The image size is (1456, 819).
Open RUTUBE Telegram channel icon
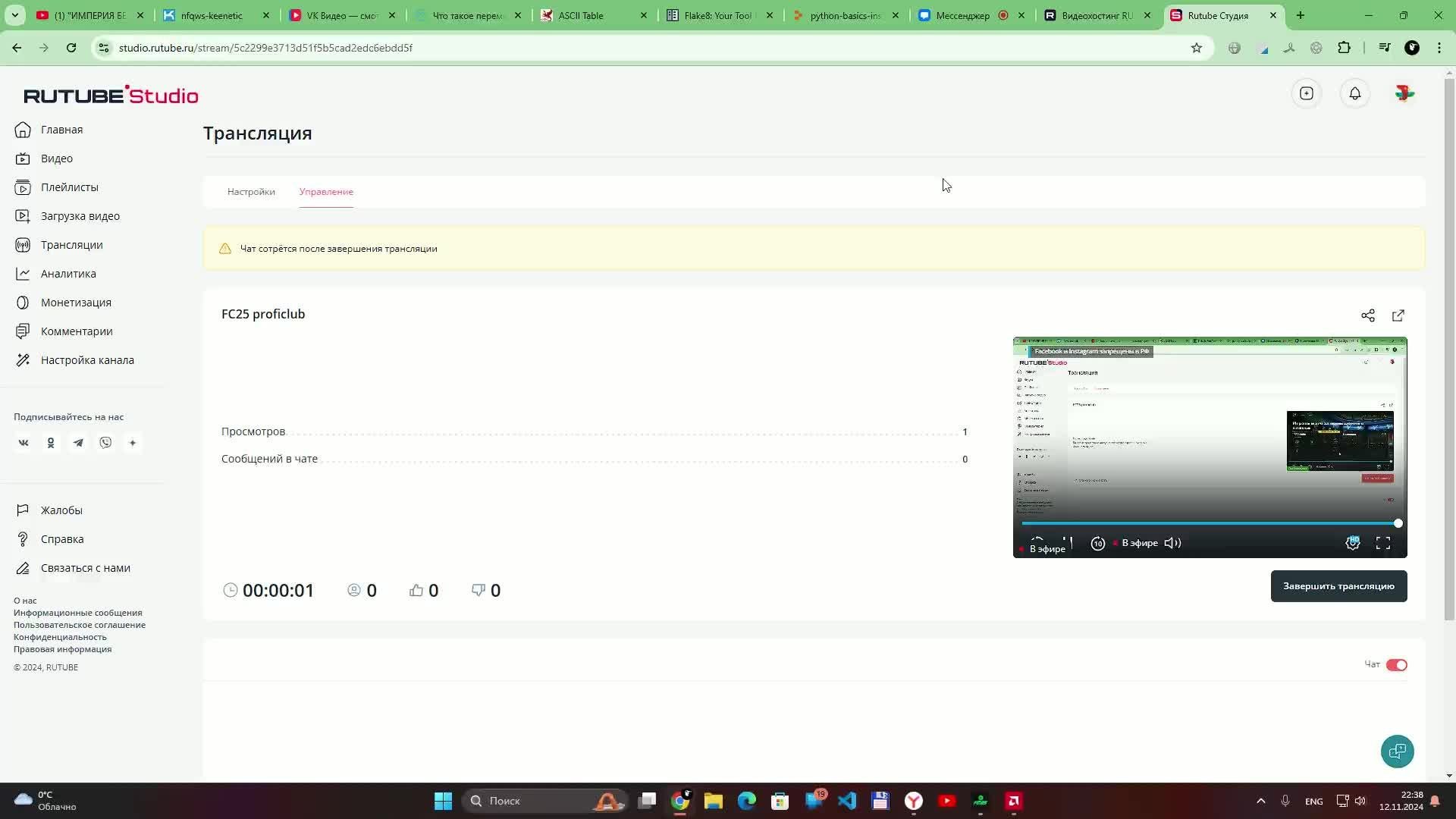[78, 443]
